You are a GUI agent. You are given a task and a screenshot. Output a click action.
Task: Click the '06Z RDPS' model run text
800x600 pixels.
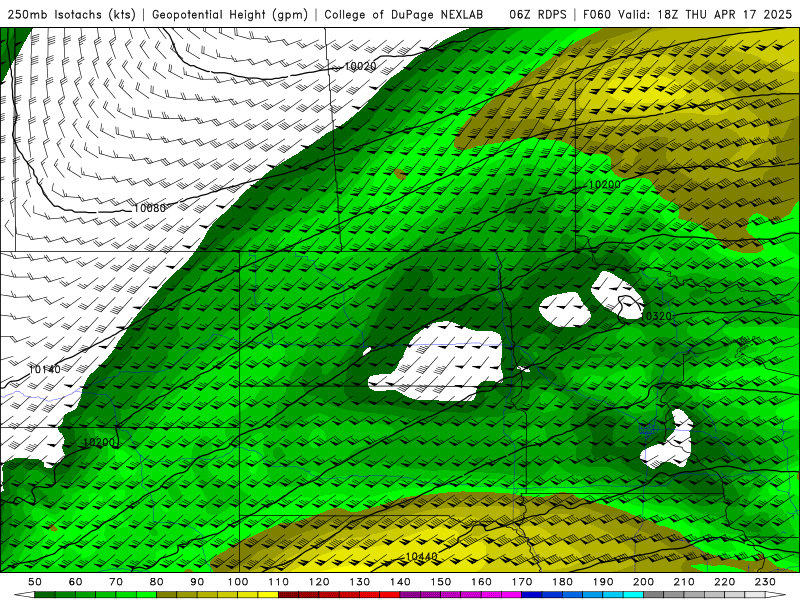point(538,14)
